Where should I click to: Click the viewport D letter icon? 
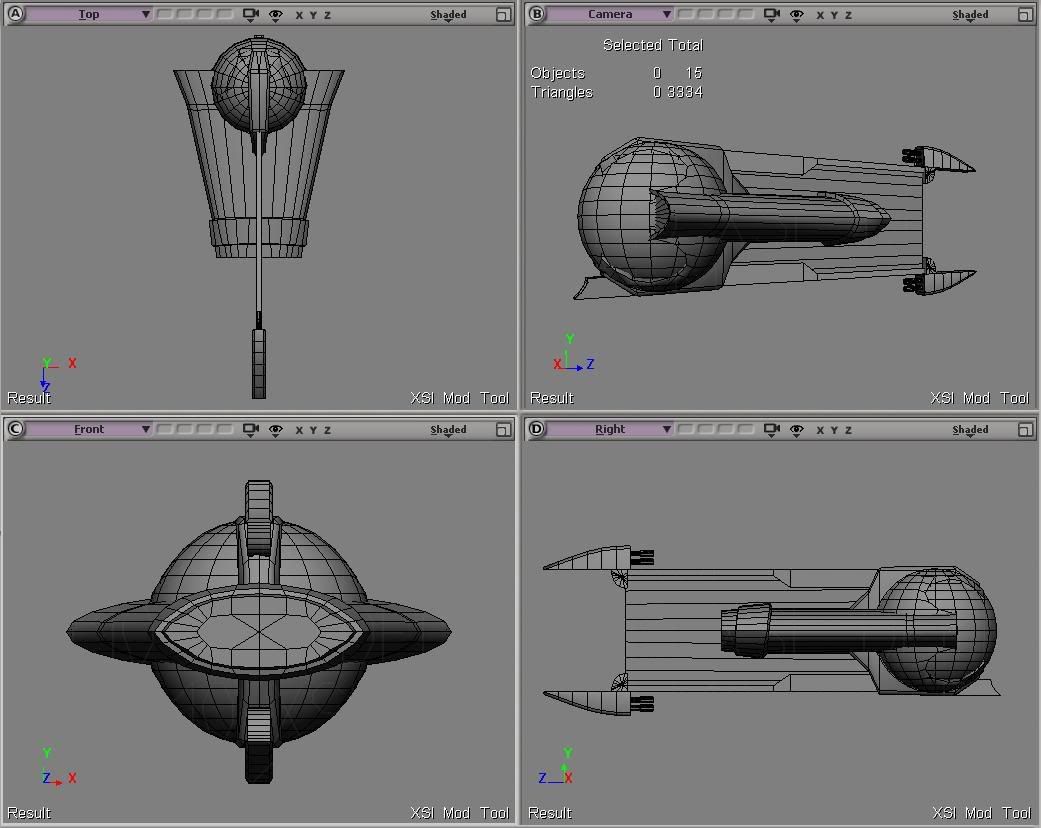536,429
